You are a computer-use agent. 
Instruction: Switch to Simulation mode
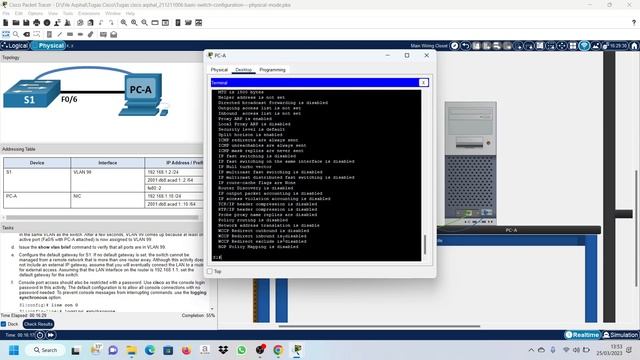(620, 335)
